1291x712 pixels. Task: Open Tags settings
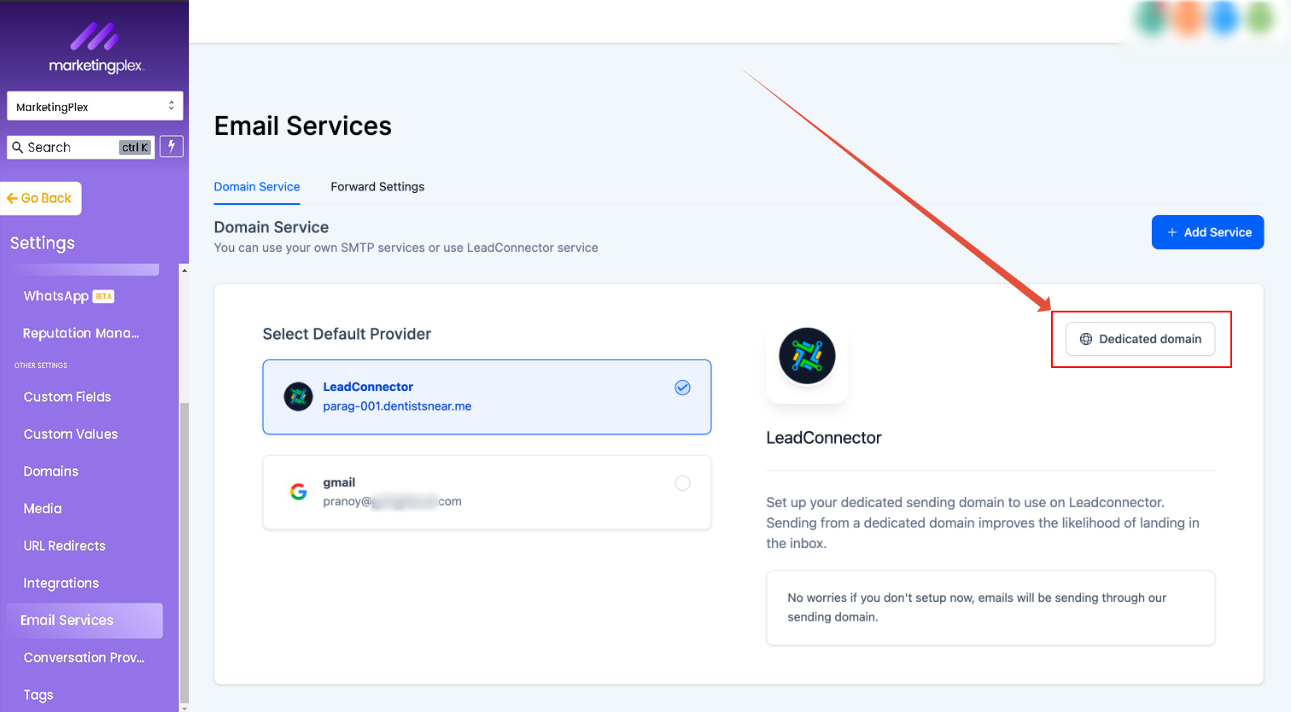click(38, 695)
